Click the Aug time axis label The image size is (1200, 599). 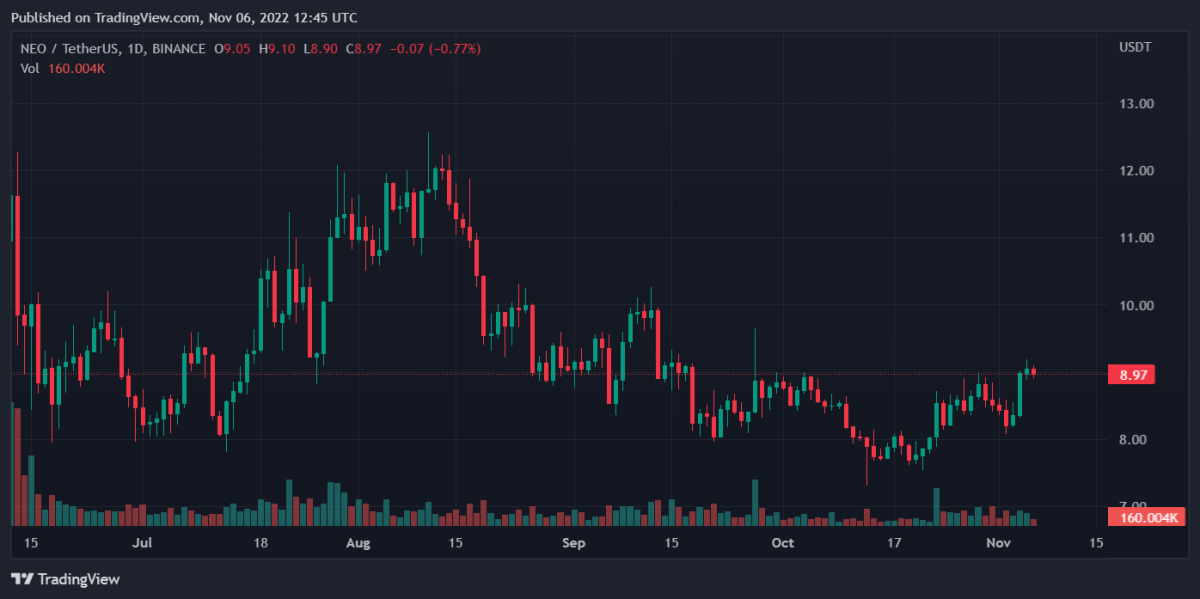tap(358, 543)
